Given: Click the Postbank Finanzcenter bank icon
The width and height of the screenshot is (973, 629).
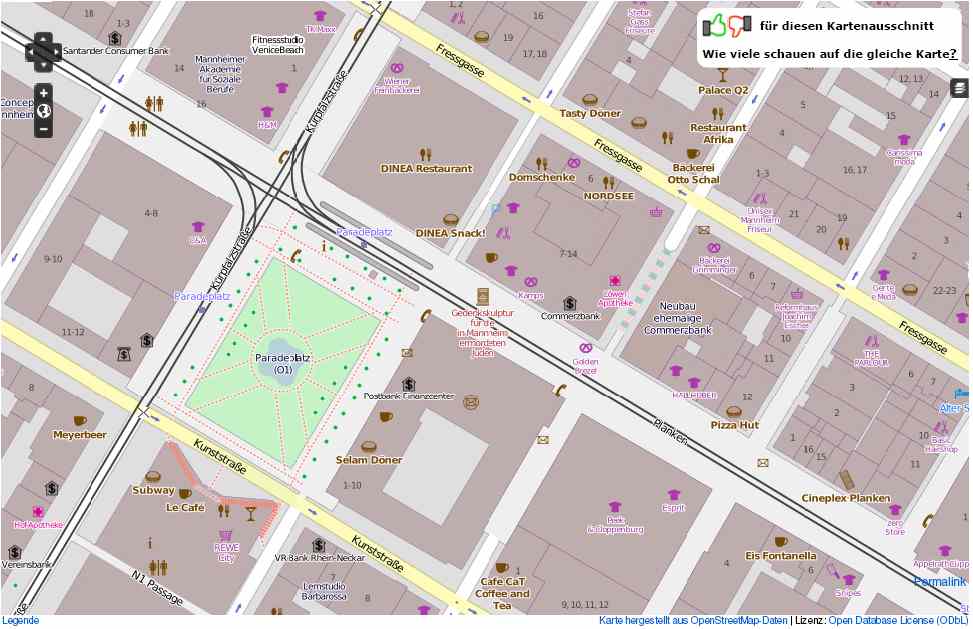Looking at the screenshot, I should pyautogui.click(x=408, y=383).
